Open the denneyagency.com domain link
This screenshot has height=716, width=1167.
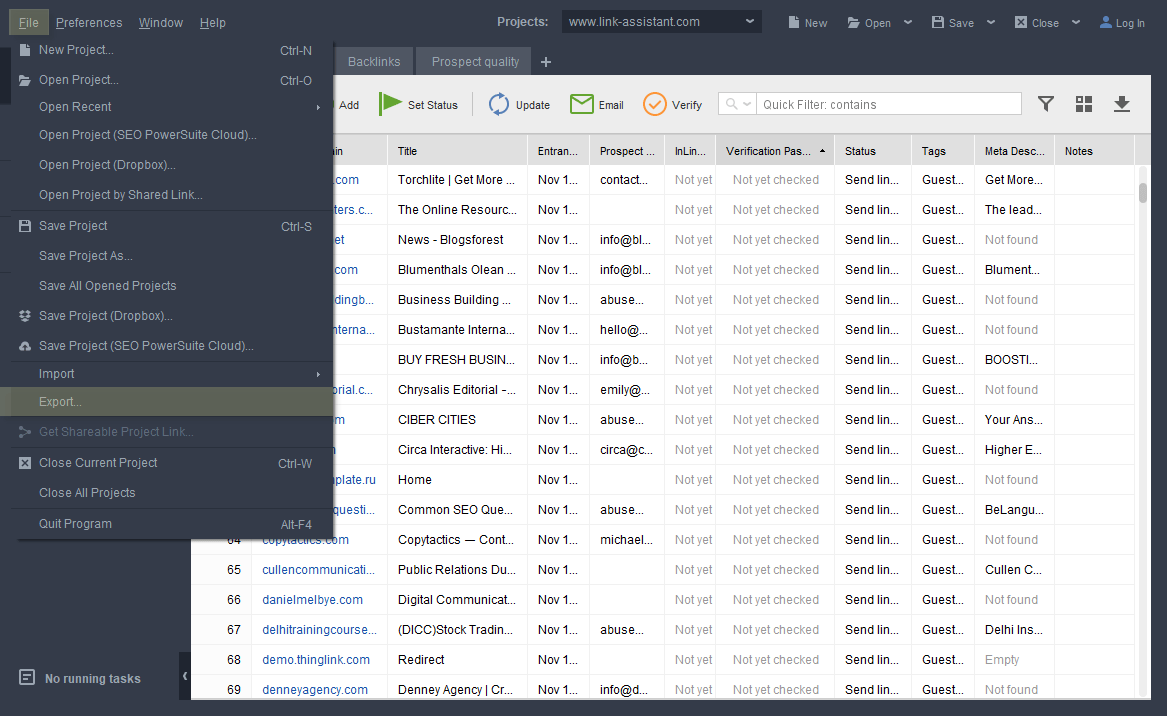315,690
